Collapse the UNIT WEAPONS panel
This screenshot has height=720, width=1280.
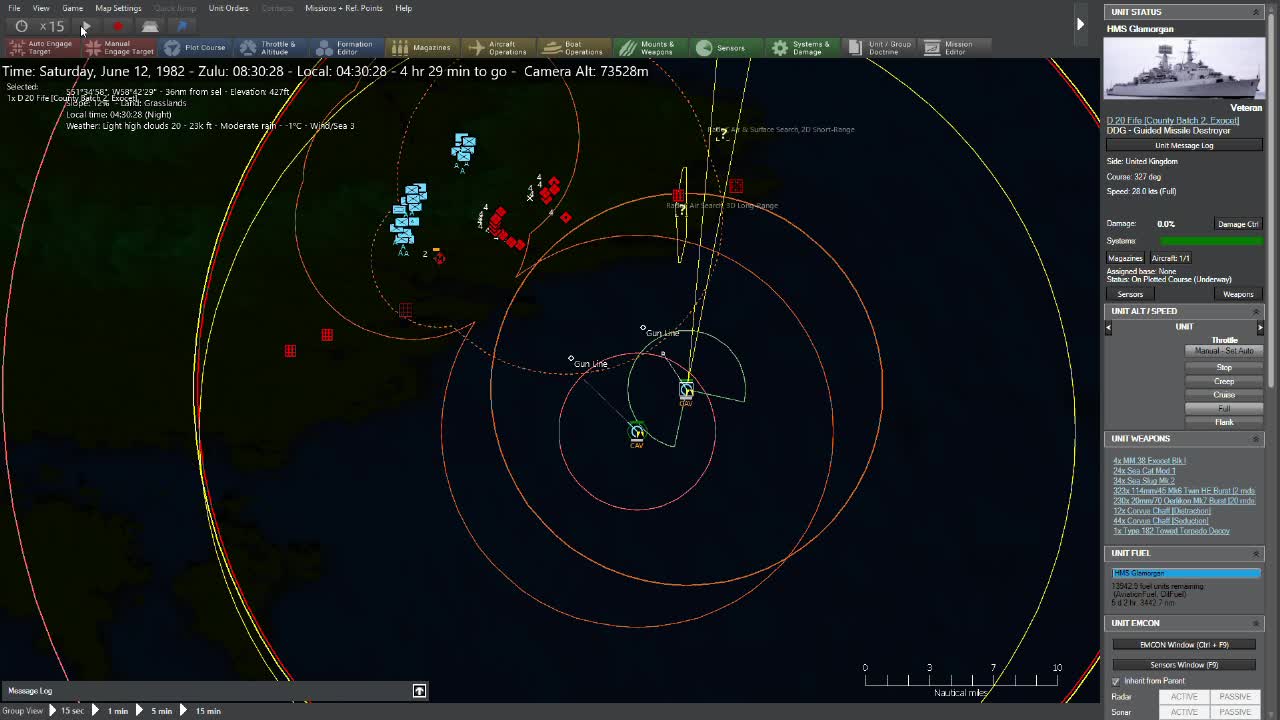[1256, 439]
